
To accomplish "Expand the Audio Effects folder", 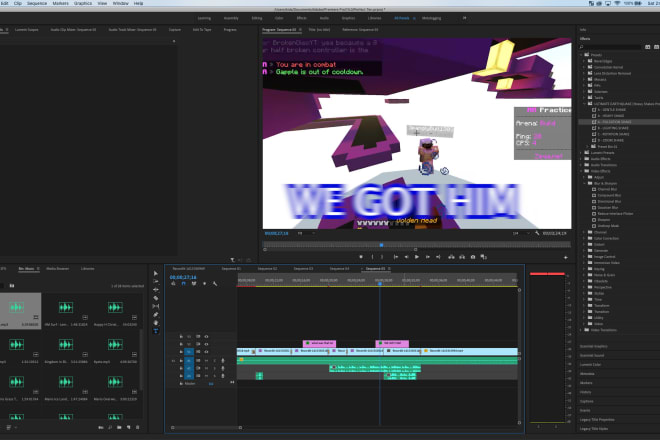I will point(582,159).
